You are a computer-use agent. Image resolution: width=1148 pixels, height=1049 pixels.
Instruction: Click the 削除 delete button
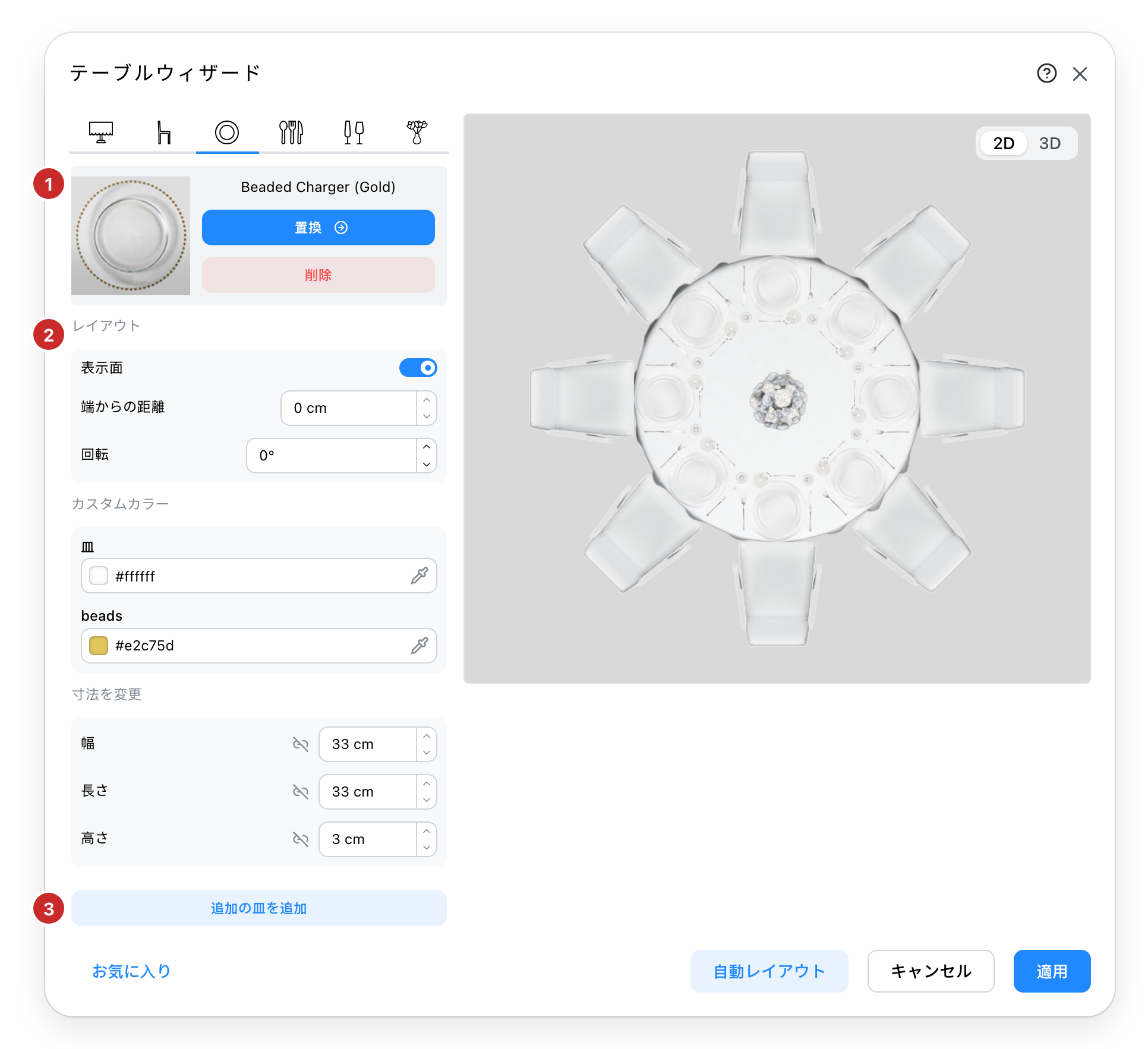tap(318, 275)
